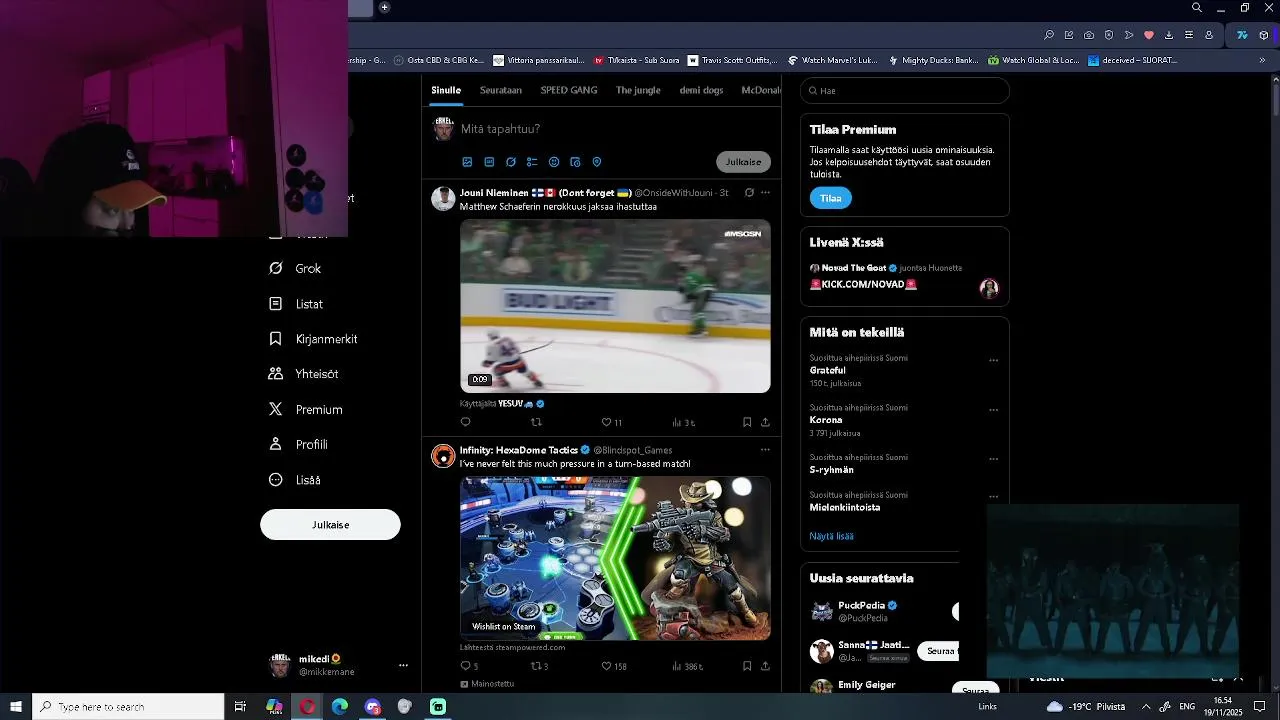Open more options on the HexaDome Tactics post
Image resolution: width=1280 pixels, height=720 pixels.
coord(765,450)
